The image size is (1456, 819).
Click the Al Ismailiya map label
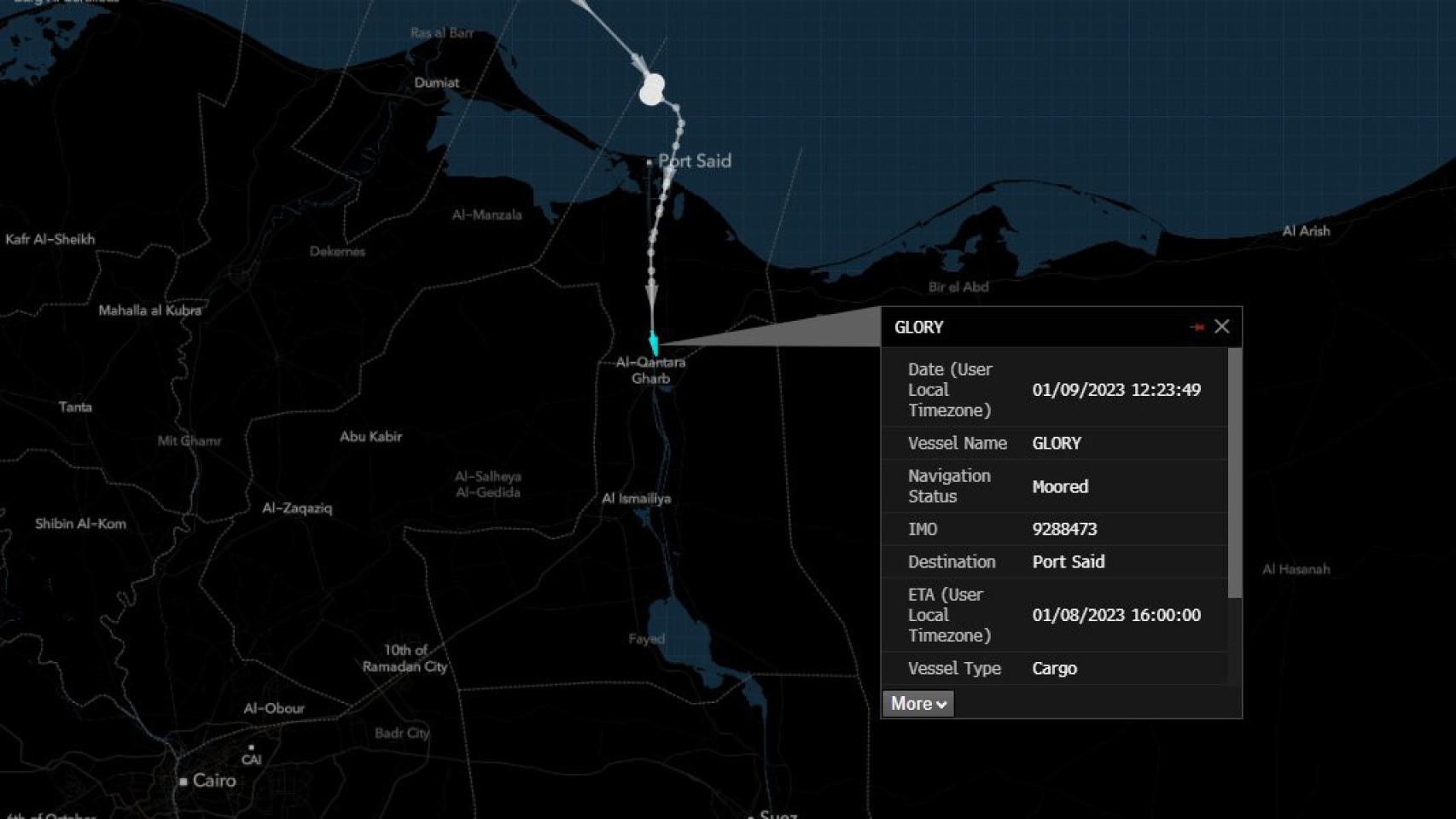pyautogui.click(x=636, y=499)
